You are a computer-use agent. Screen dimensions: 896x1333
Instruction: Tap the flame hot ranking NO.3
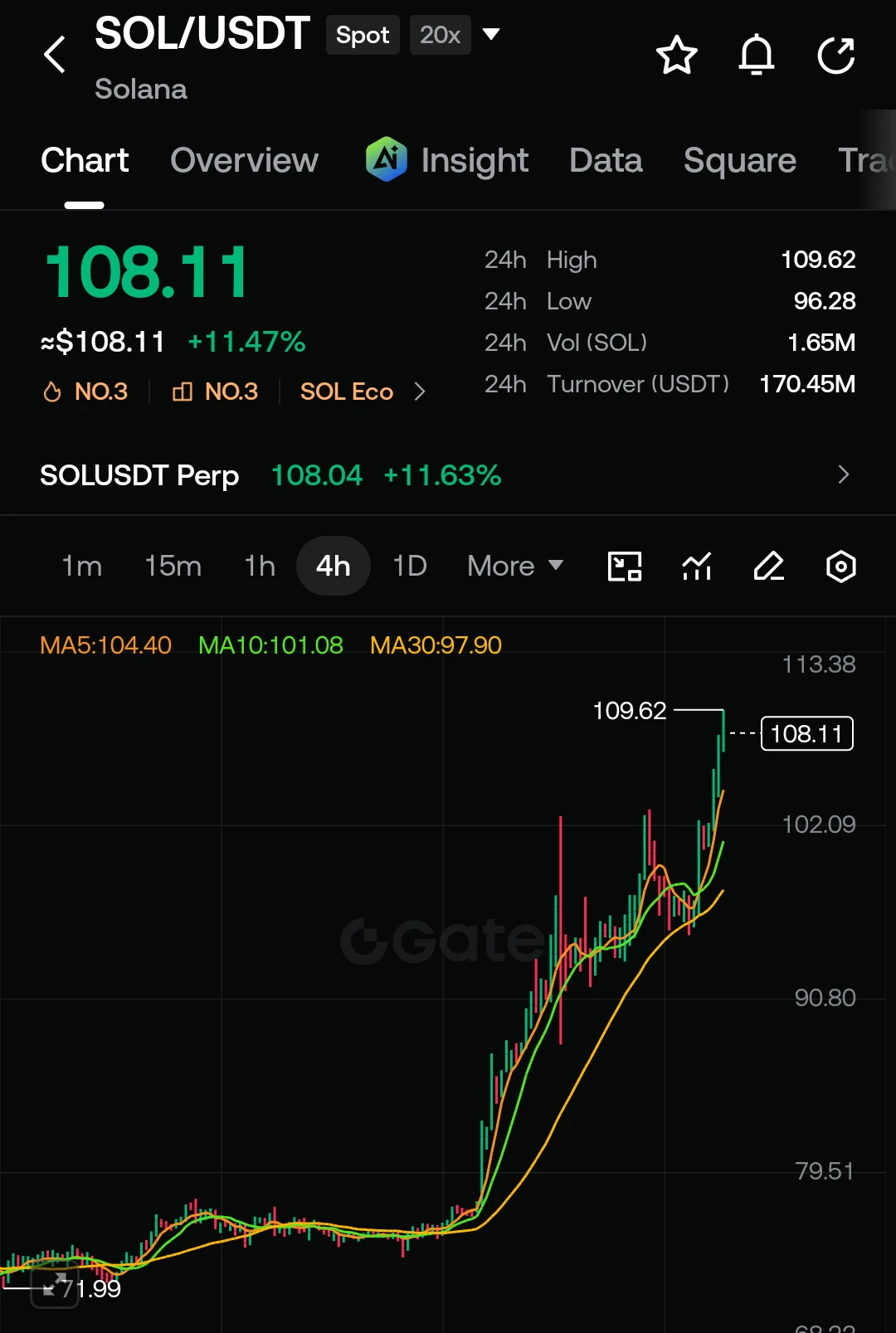[85, 392]
